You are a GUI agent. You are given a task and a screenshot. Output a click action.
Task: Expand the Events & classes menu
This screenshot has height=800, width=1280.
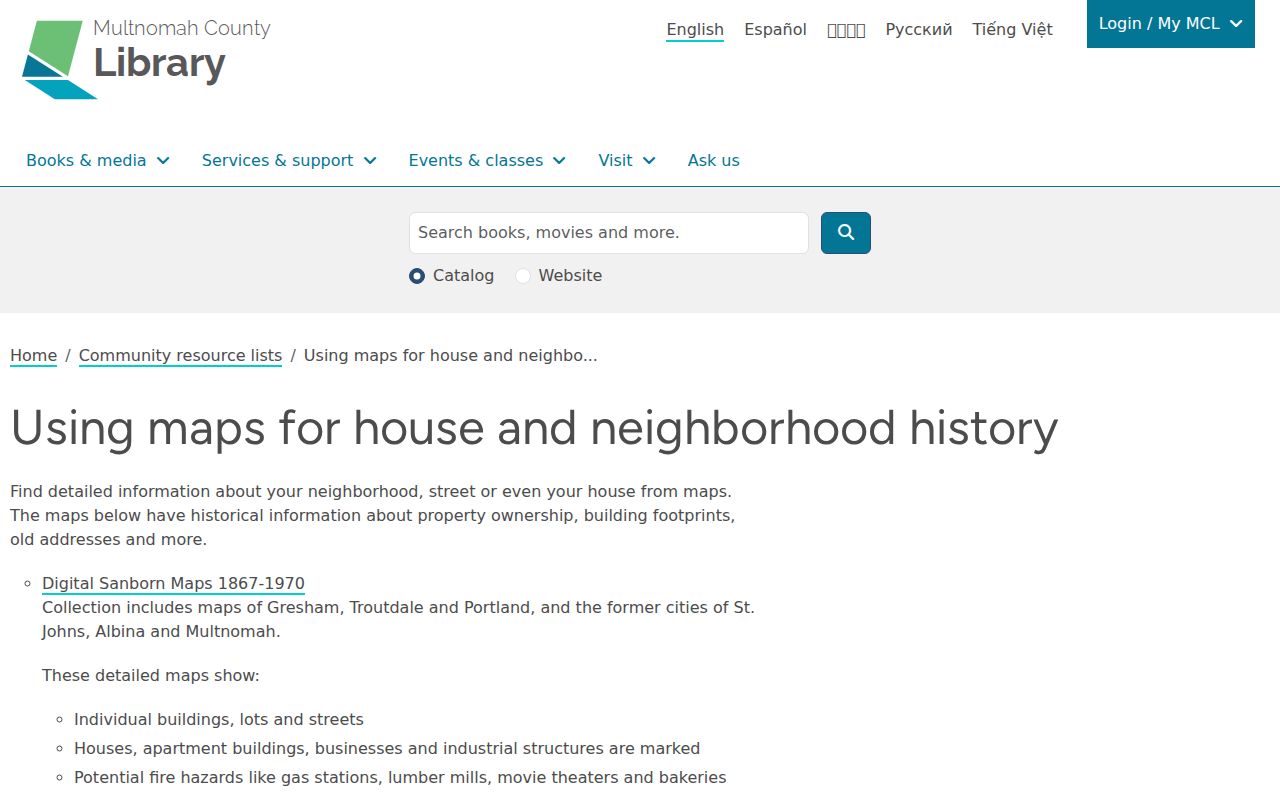(487, 160)
